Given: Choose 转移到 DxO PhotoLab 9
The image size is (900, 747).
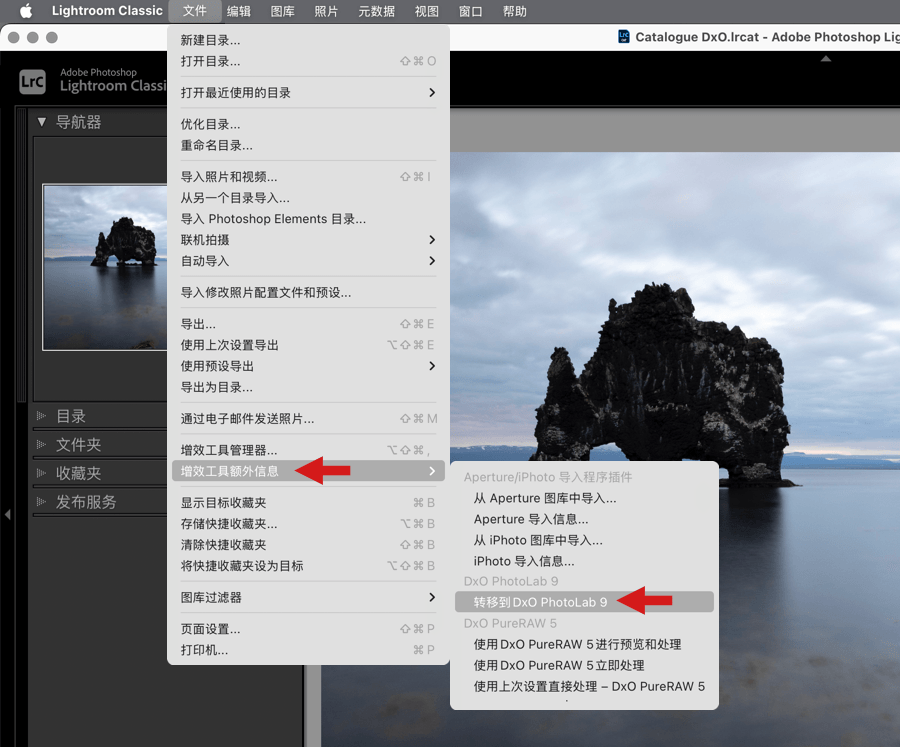Looking at the screenshot, I should (x=584, y=602).
